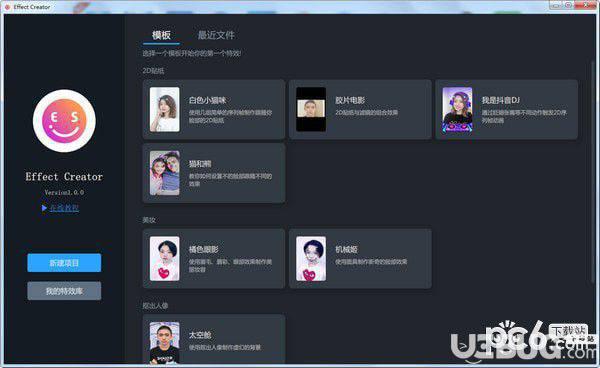The width and height of the screenshot is (600, 368).
Task: Click the 太空舱 card description text
Action: (x=225, y=347)
